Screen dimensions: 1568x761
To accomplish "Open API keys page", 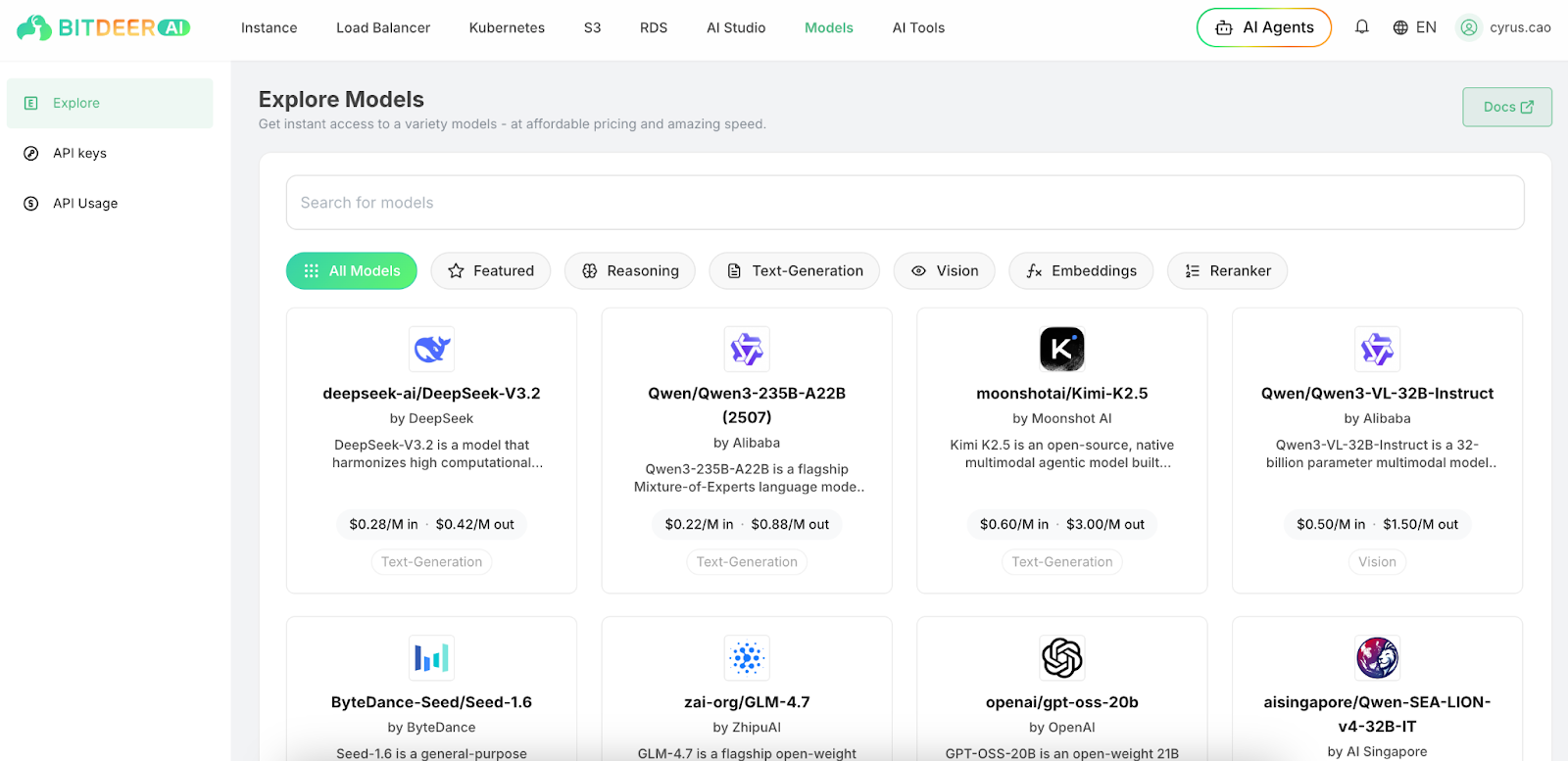I will click(110, 153).
